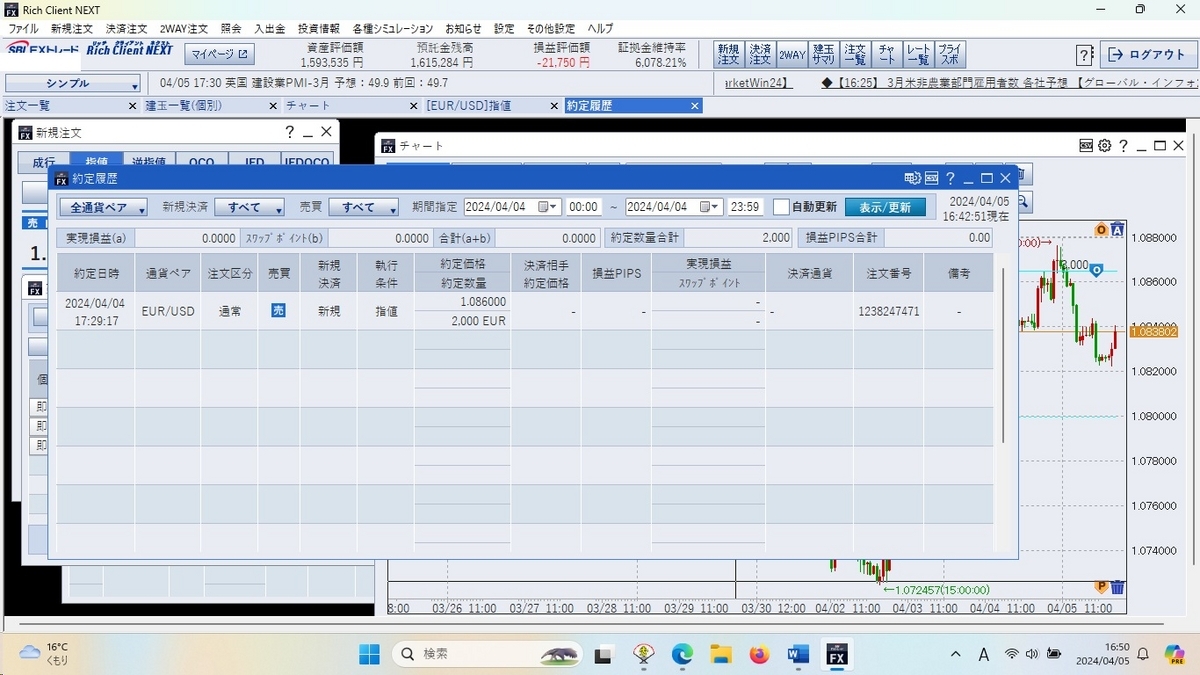Screen dimensions: 1200x675
Task: Expand 全通貨ペア currency pair dropdown
Action: tap(103, 207)
